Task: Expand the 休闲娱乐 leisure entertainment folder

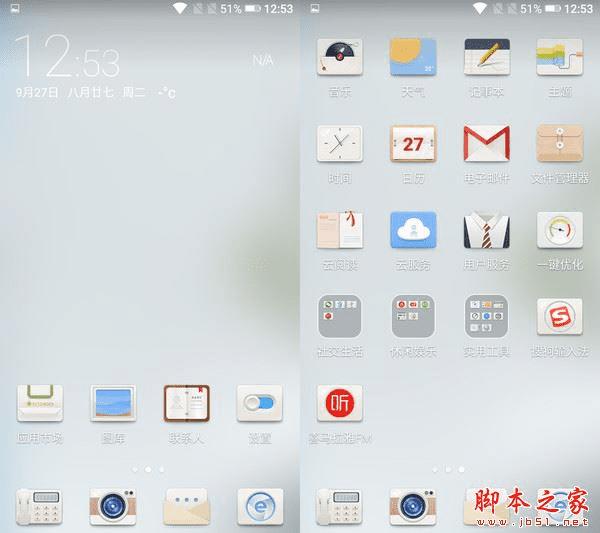Action: coord(413,316)
